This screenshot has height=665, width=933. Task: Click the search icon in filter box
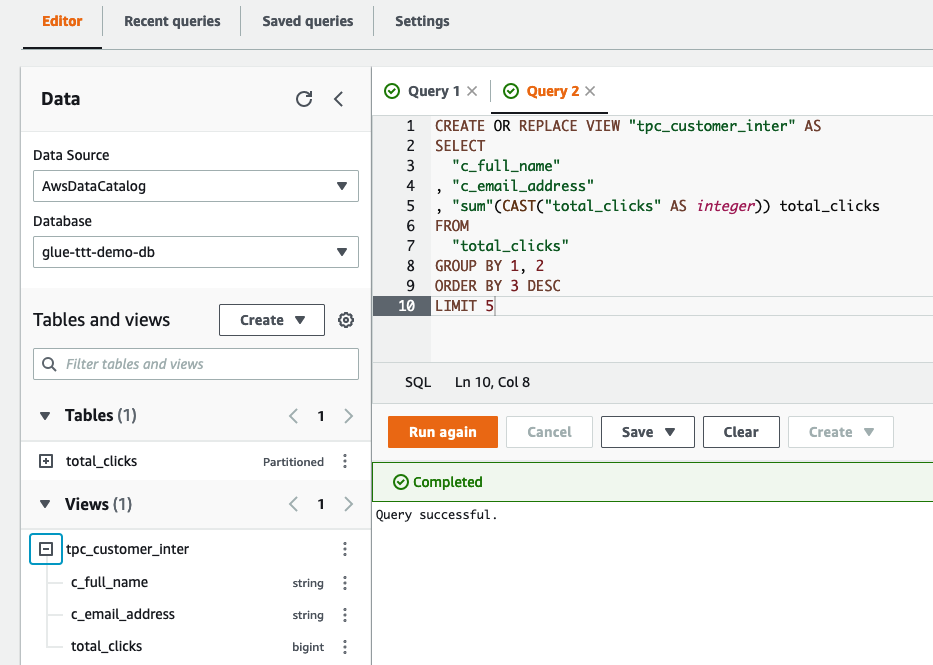point(49,364)
